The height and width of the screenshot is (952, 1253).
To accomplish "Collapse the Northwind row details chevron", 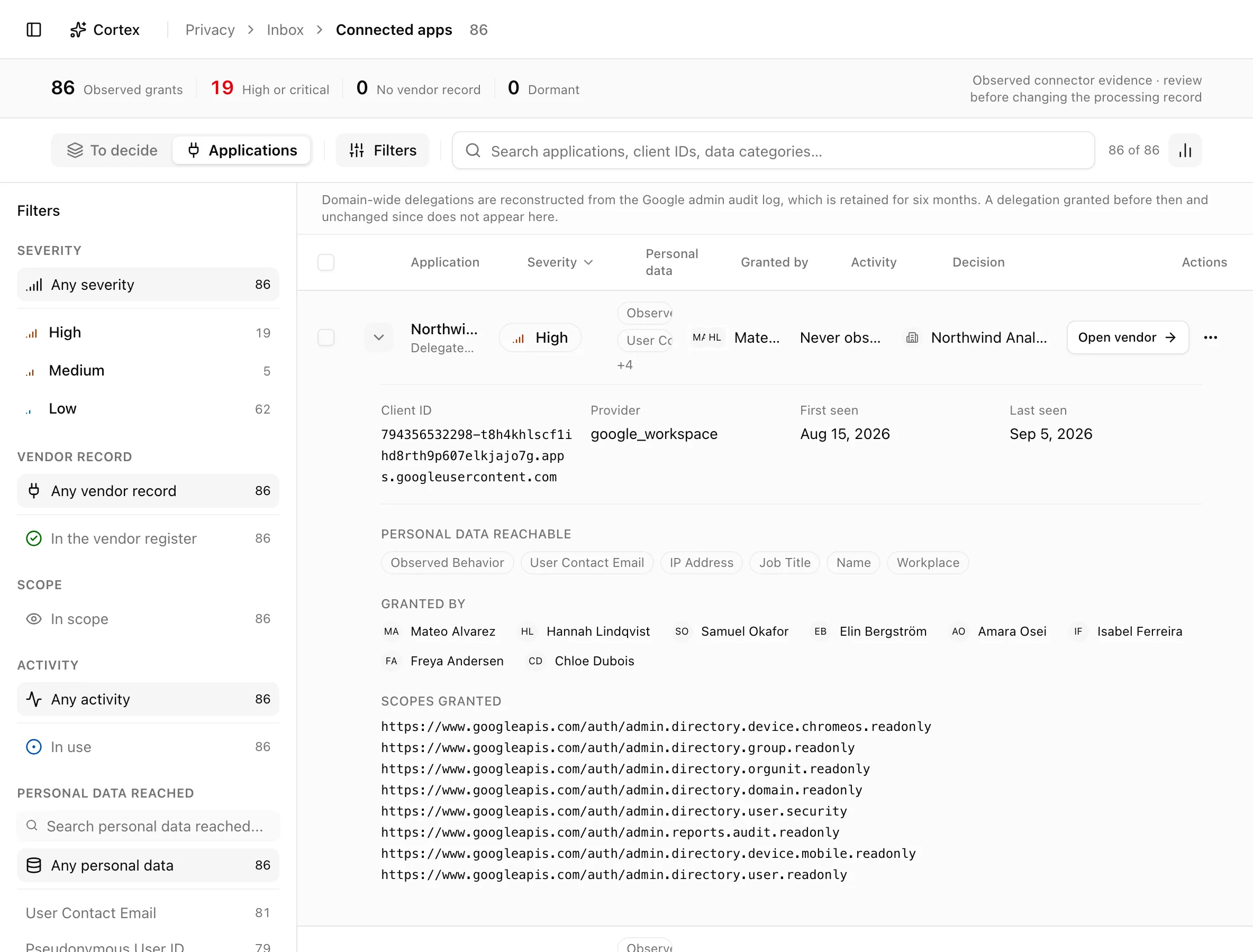I will coord(379,338).
